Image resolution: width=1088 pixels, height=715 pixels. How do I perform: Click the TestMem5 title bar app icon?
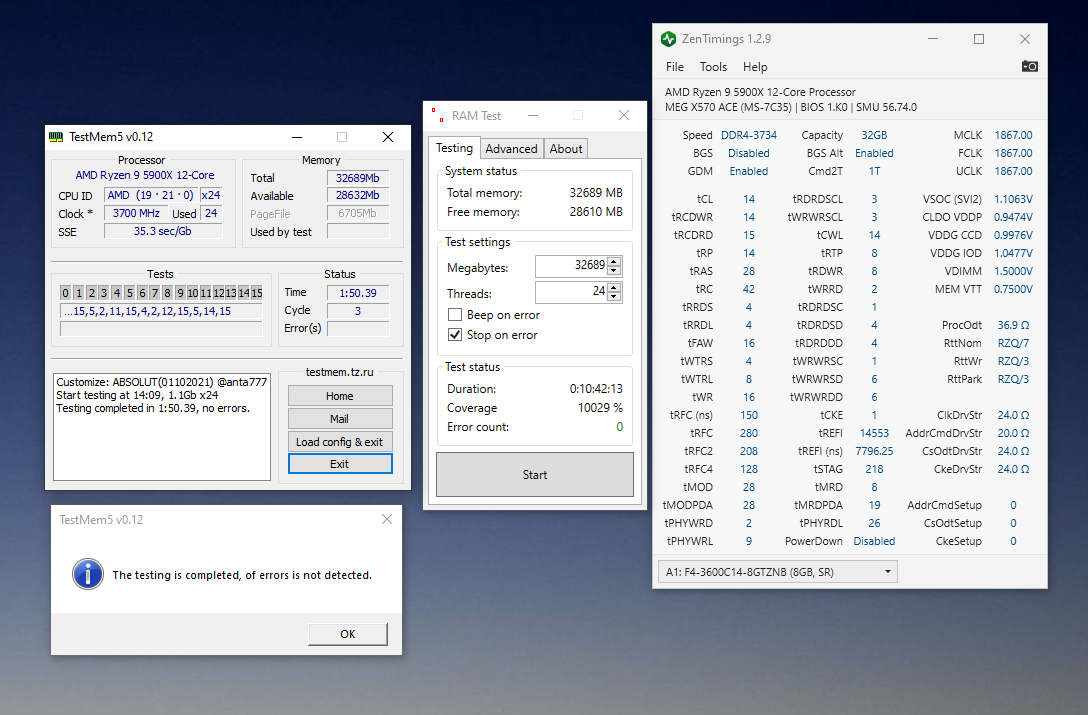pyautogui.click(x=56, y=137)
